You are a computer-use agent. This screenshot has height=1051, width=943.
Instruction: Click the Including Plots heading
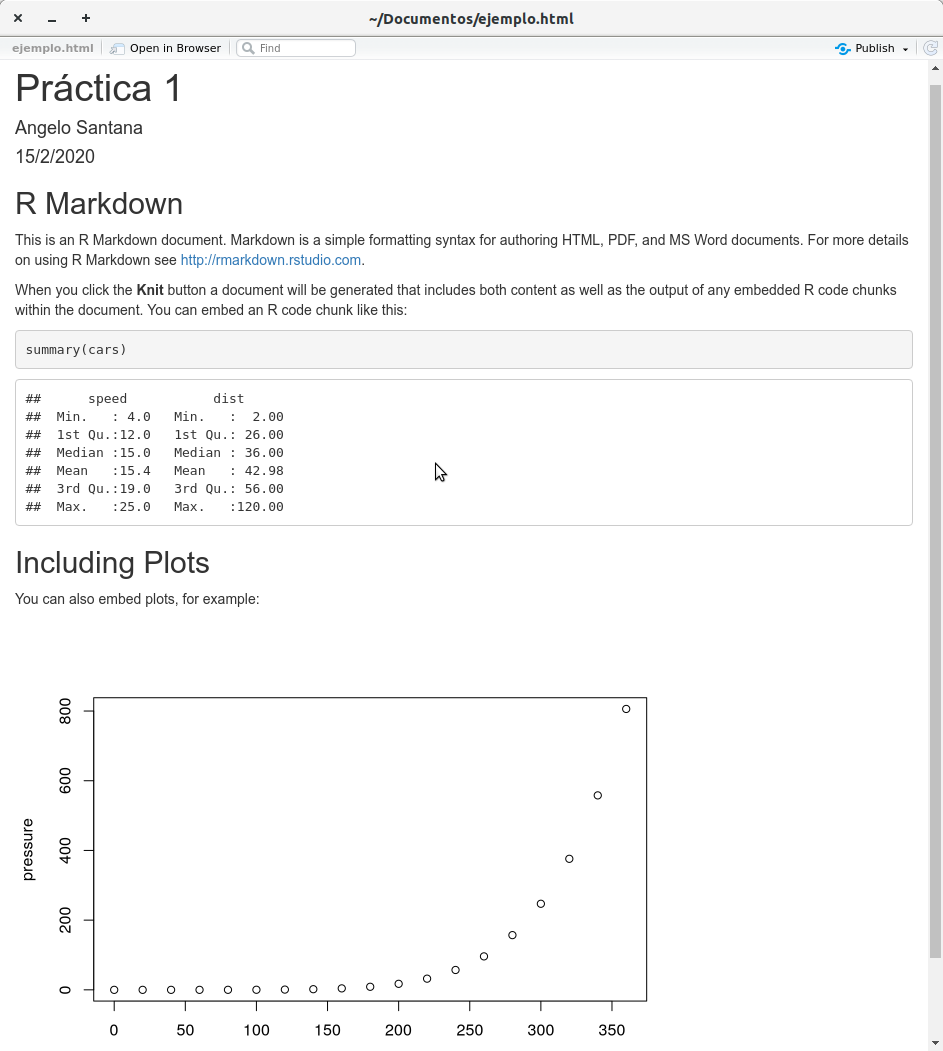pos(112,563)
